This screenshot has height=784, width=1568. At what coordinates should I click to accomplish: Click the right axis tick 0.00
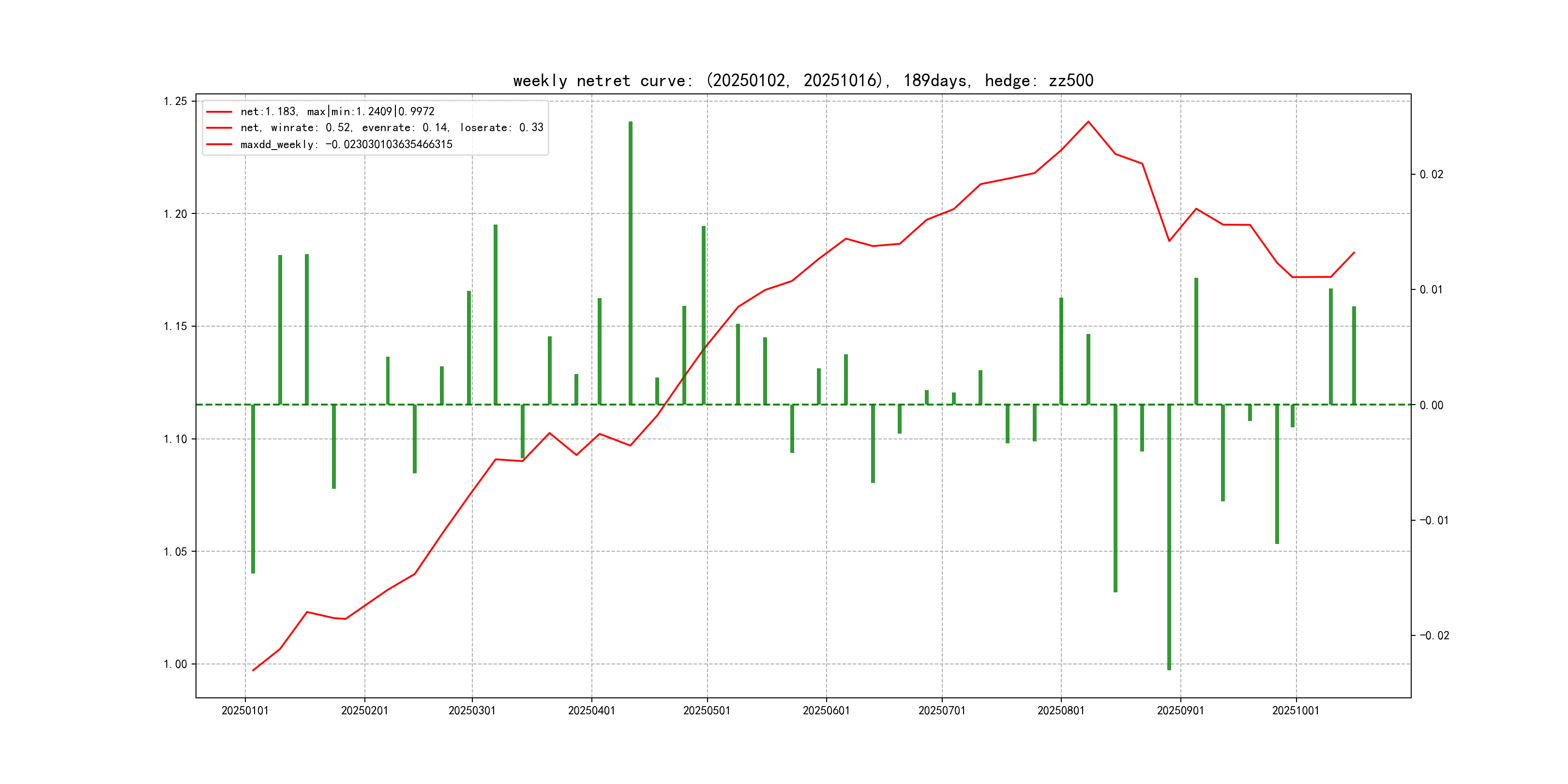click(x=1431, y=406)
